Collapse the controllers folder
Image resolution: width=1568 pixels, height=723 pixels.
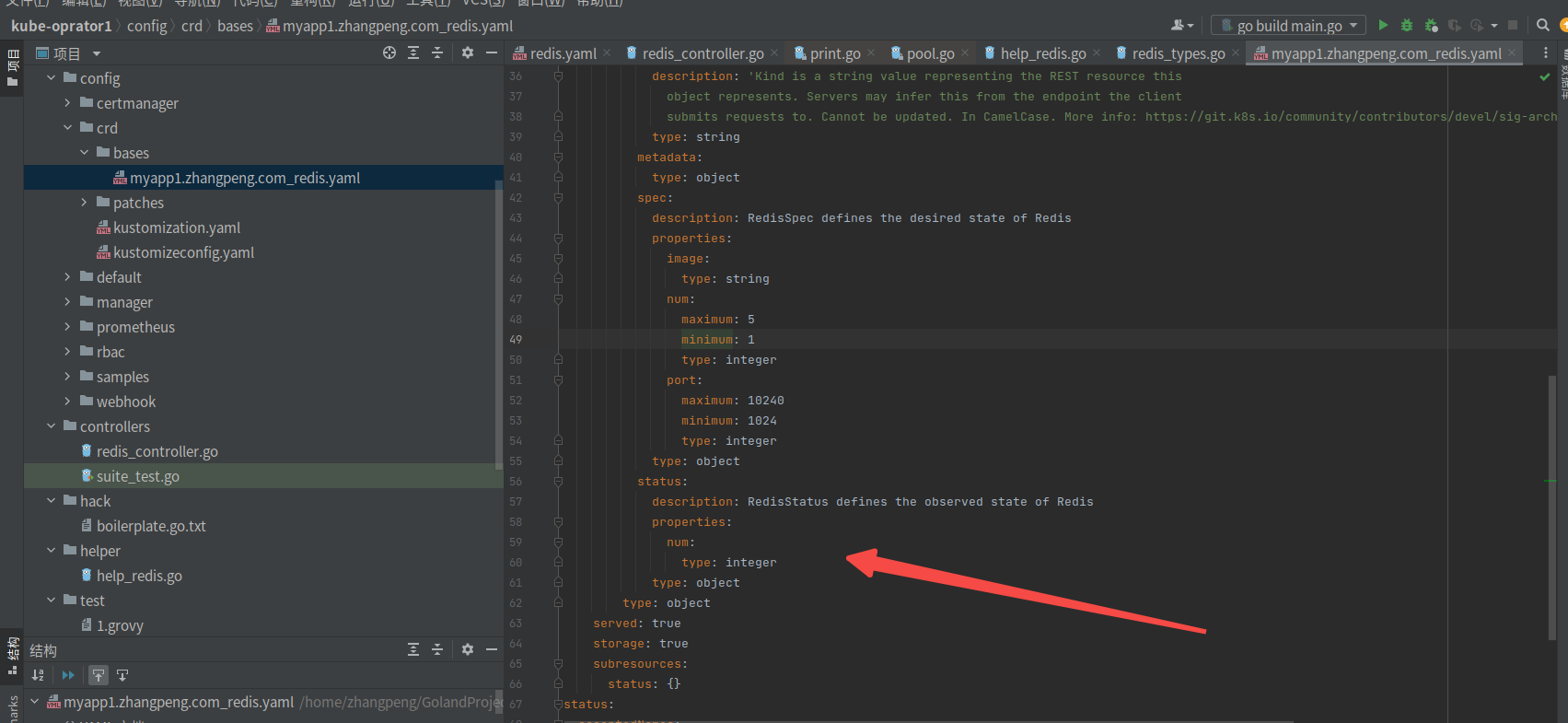point(52,426)
